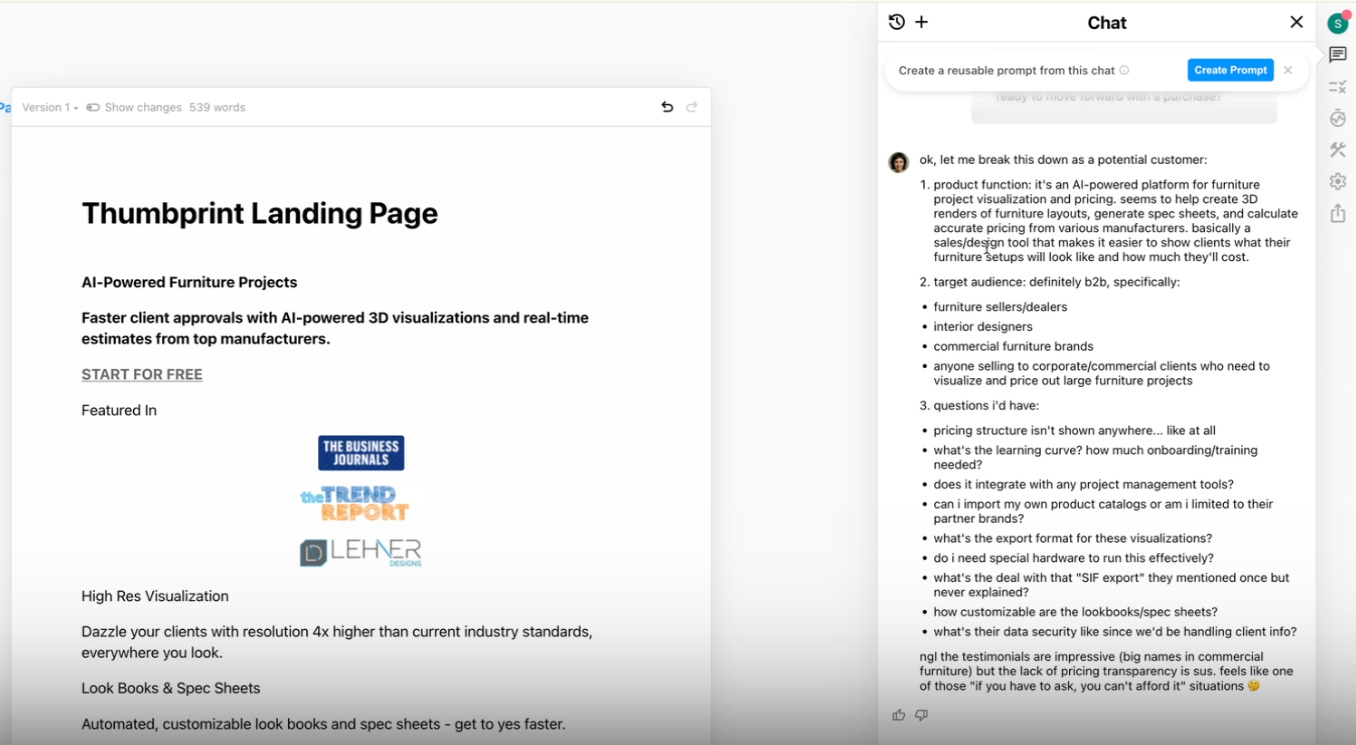This screenshot has width=1356, height=745.
Task: Open the checklist review sidebar icon
Action: pyautogui.click(x=1338, y=87)
